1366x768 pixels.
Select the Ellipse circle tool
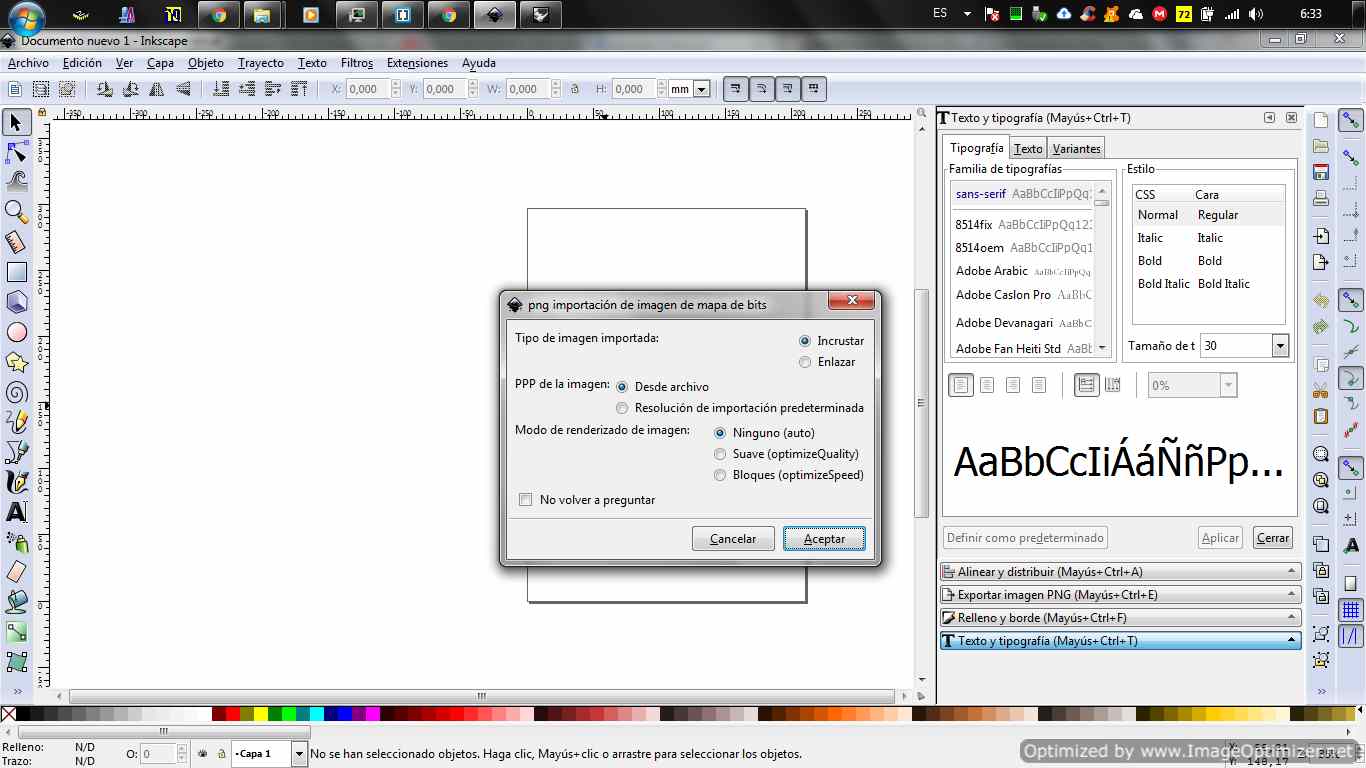[16, 332]
